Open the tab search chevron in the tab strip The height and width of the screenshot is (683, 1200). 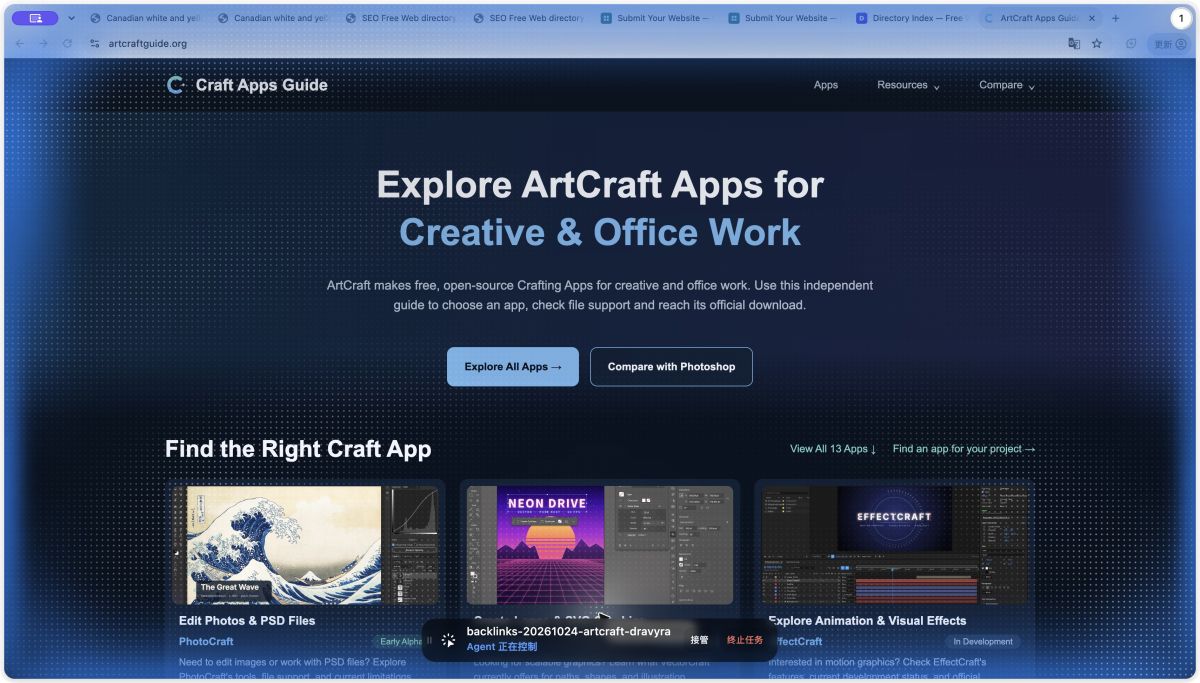[x=71, y=18]
